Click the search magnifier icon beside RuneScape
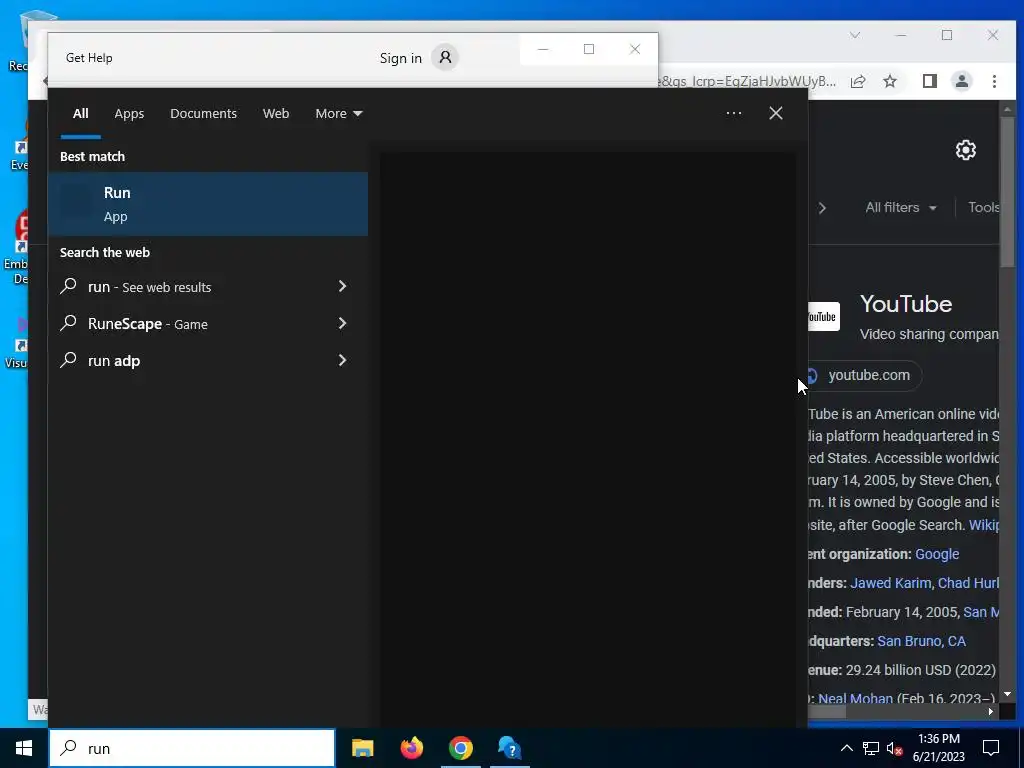Image resolution: width=1024 pixels, height=768 pixels. pos(69,323)
